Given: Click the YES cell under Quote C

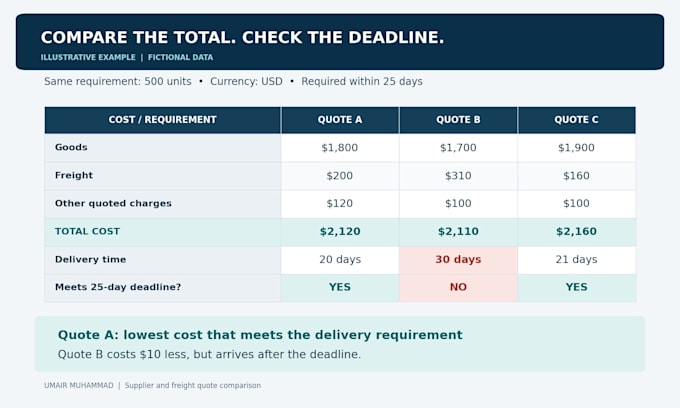Looking at the screenshot, I should coord(576,287).
